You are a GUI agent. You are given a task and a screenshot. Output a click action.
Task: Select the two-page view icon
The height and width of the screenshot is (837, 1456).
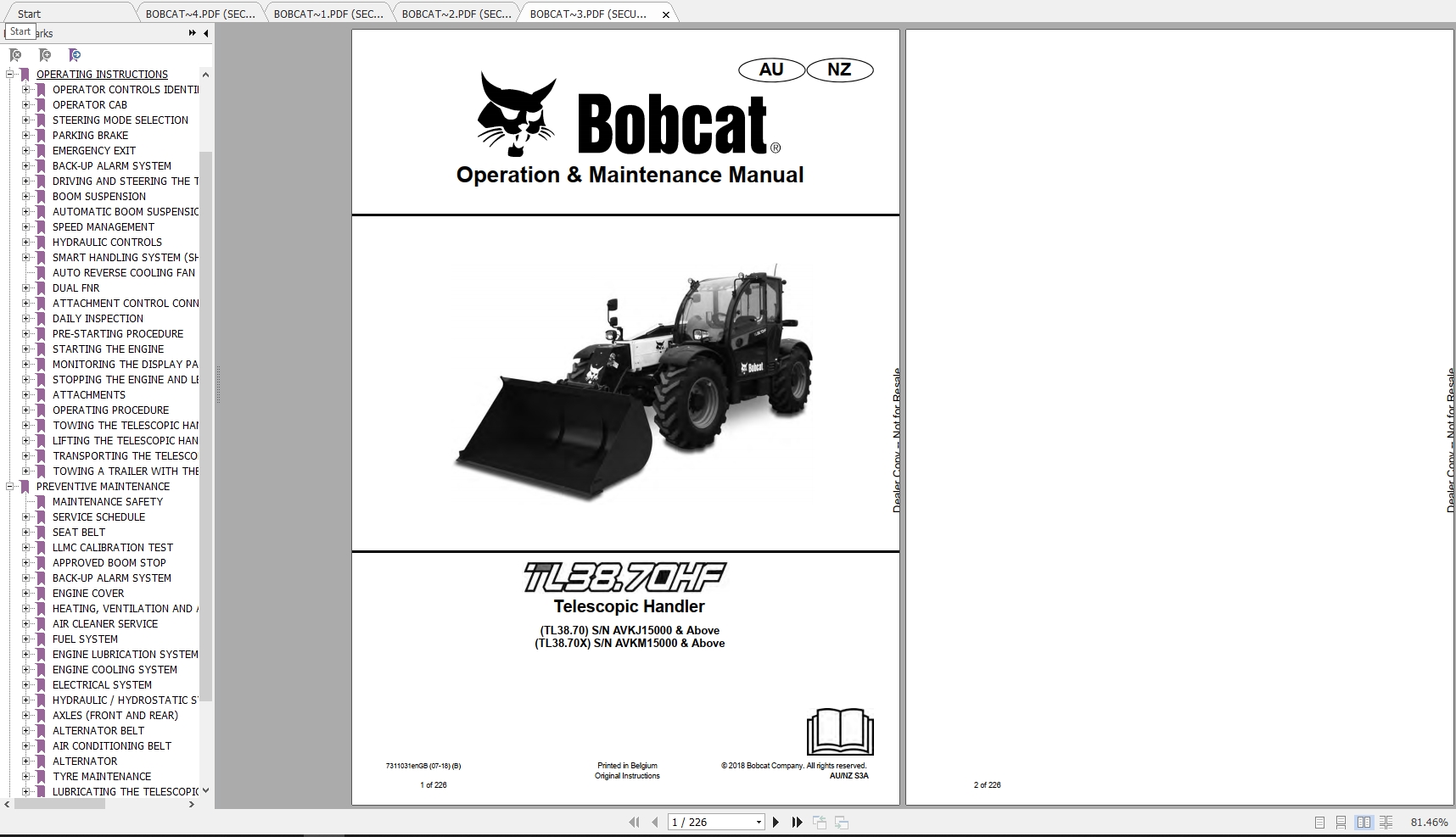1364,822
